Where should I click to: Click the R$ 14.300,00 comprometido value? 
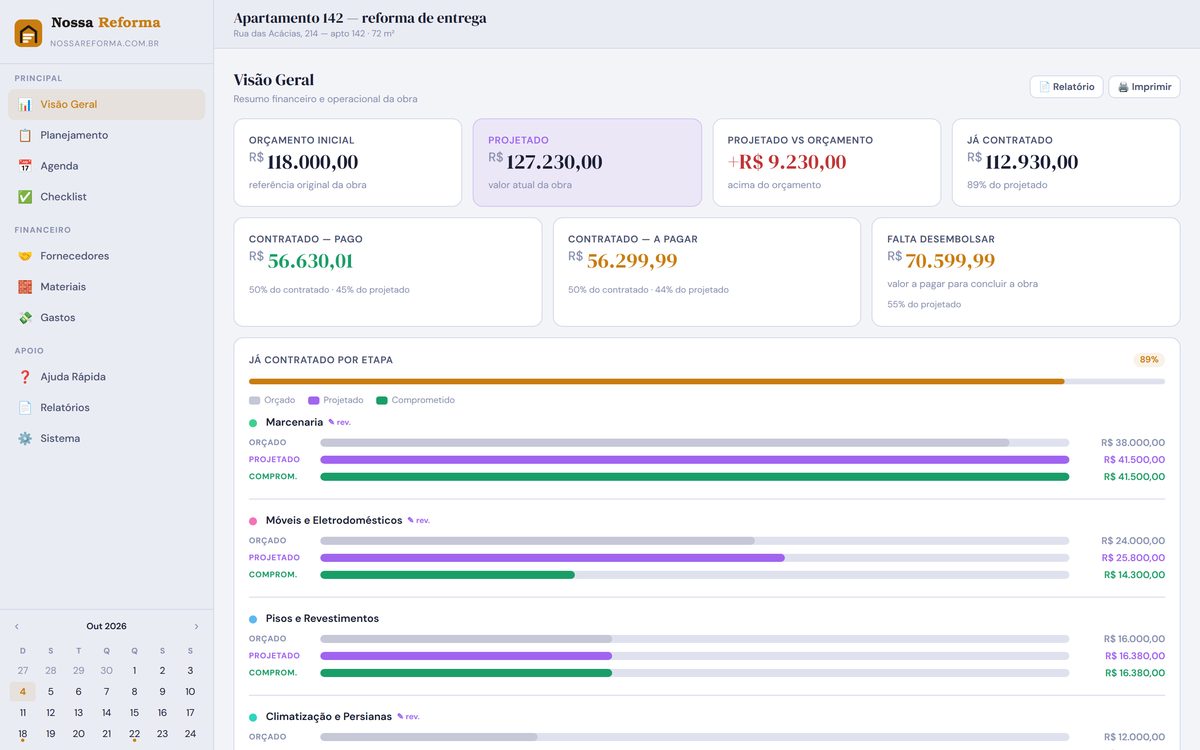click(x=1134, y=575)
